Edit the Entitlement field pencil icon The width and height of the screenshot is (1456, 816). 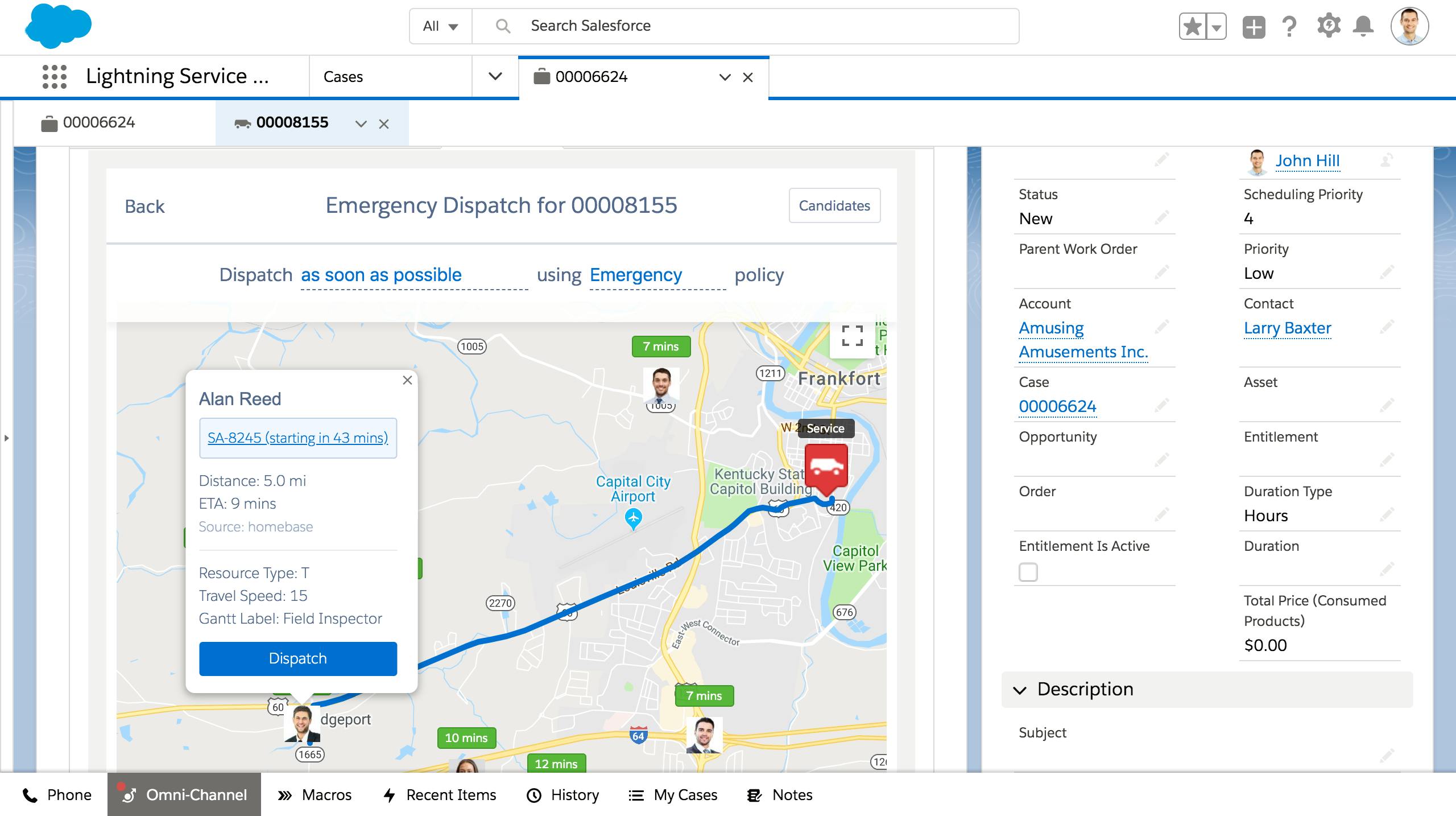click(x=1387, y=459)
